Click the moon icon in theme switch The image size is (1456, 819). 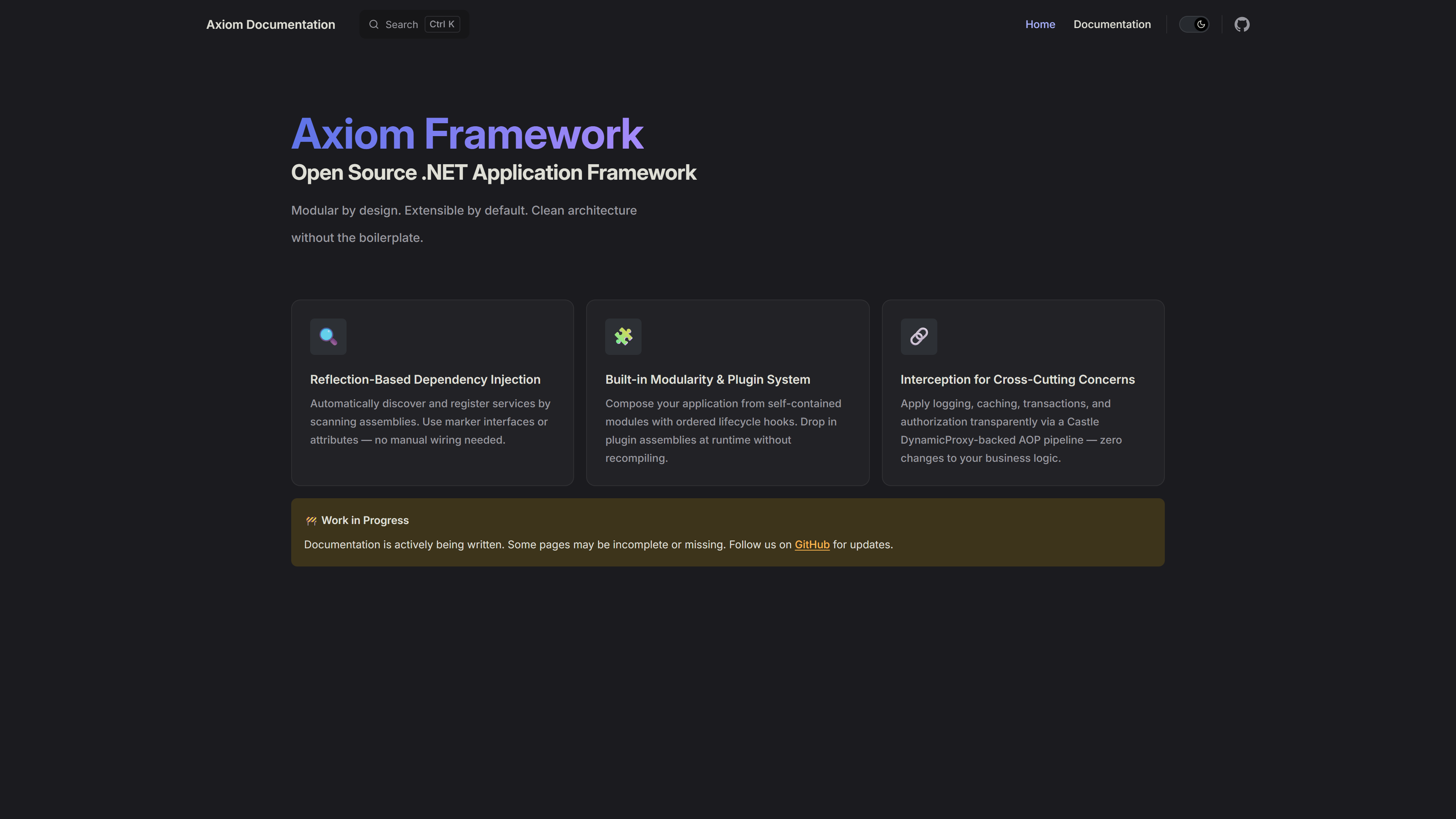pyautogui.click(x=1200, y=24)
